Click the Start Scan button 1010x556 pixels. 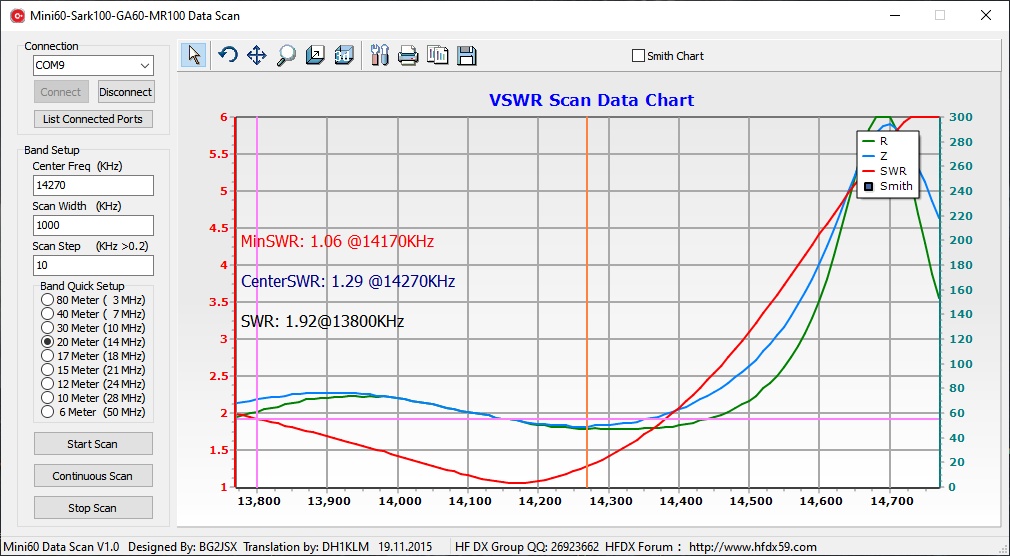(93, 444)
